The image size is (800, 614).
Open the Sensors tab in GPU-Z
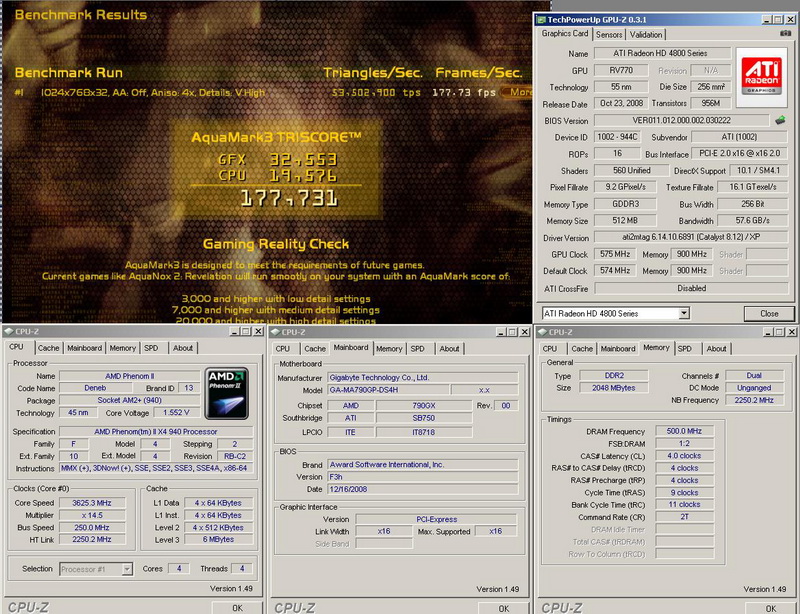coord(609,35)
